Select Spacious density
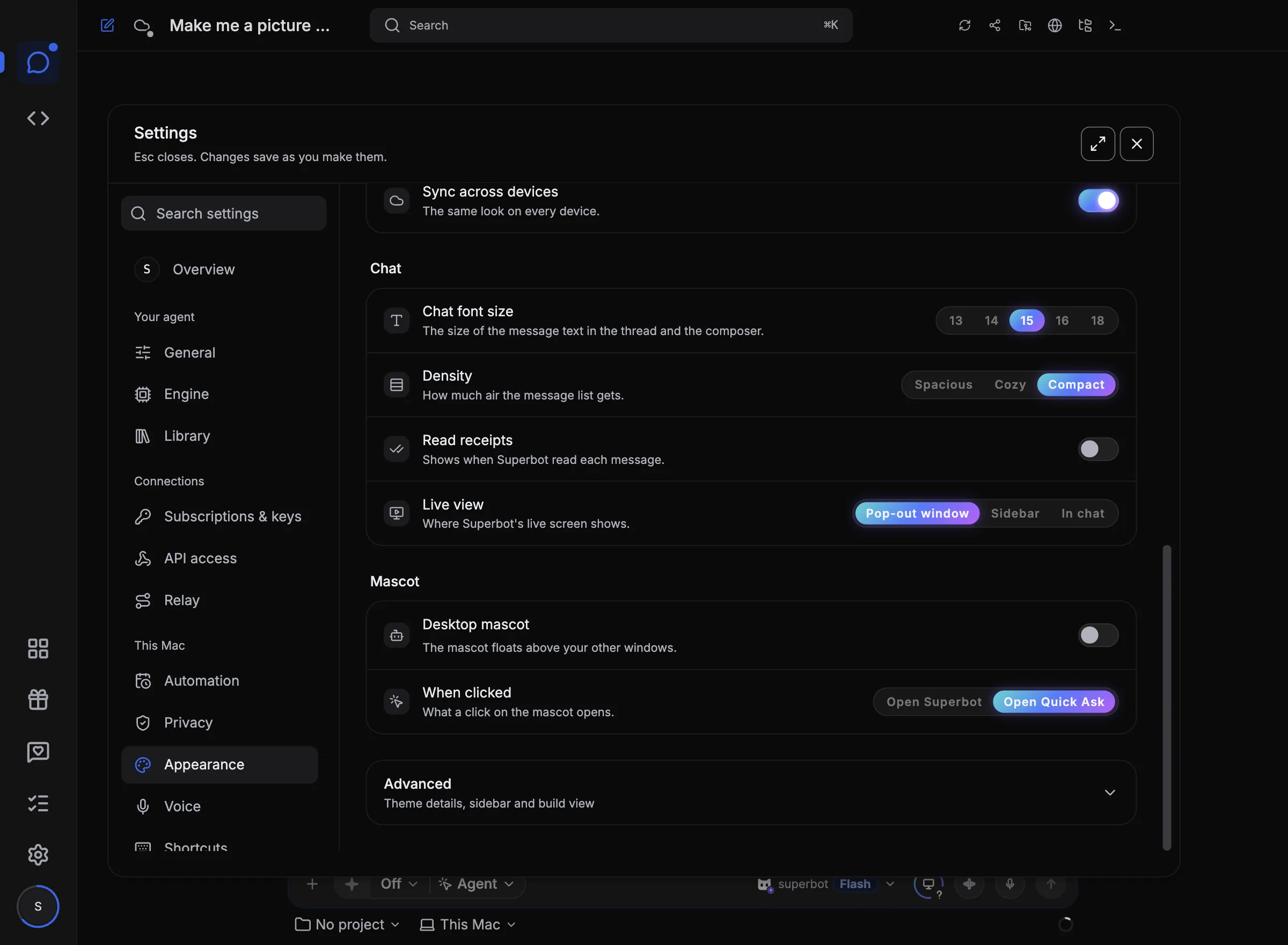 [x=943, y=384]
